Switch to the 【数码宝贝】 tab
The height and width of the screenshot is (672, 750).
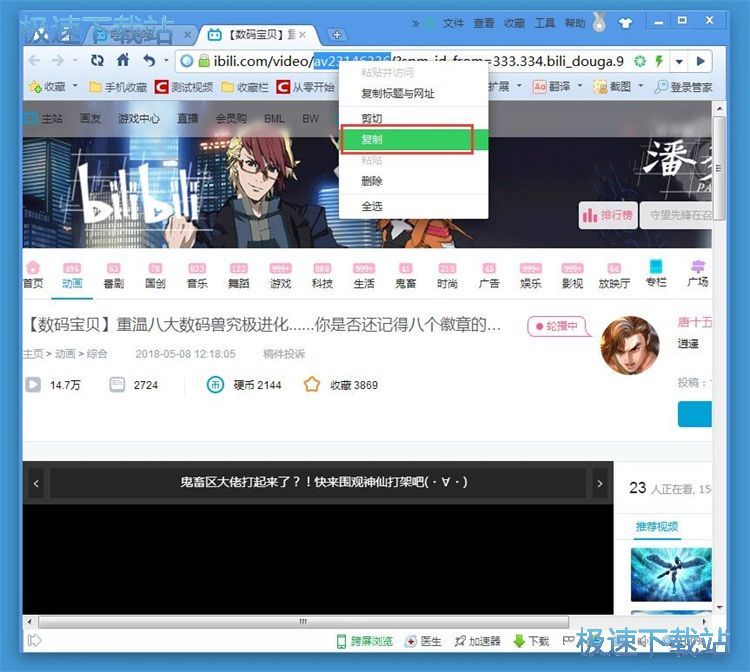point(257,34)
